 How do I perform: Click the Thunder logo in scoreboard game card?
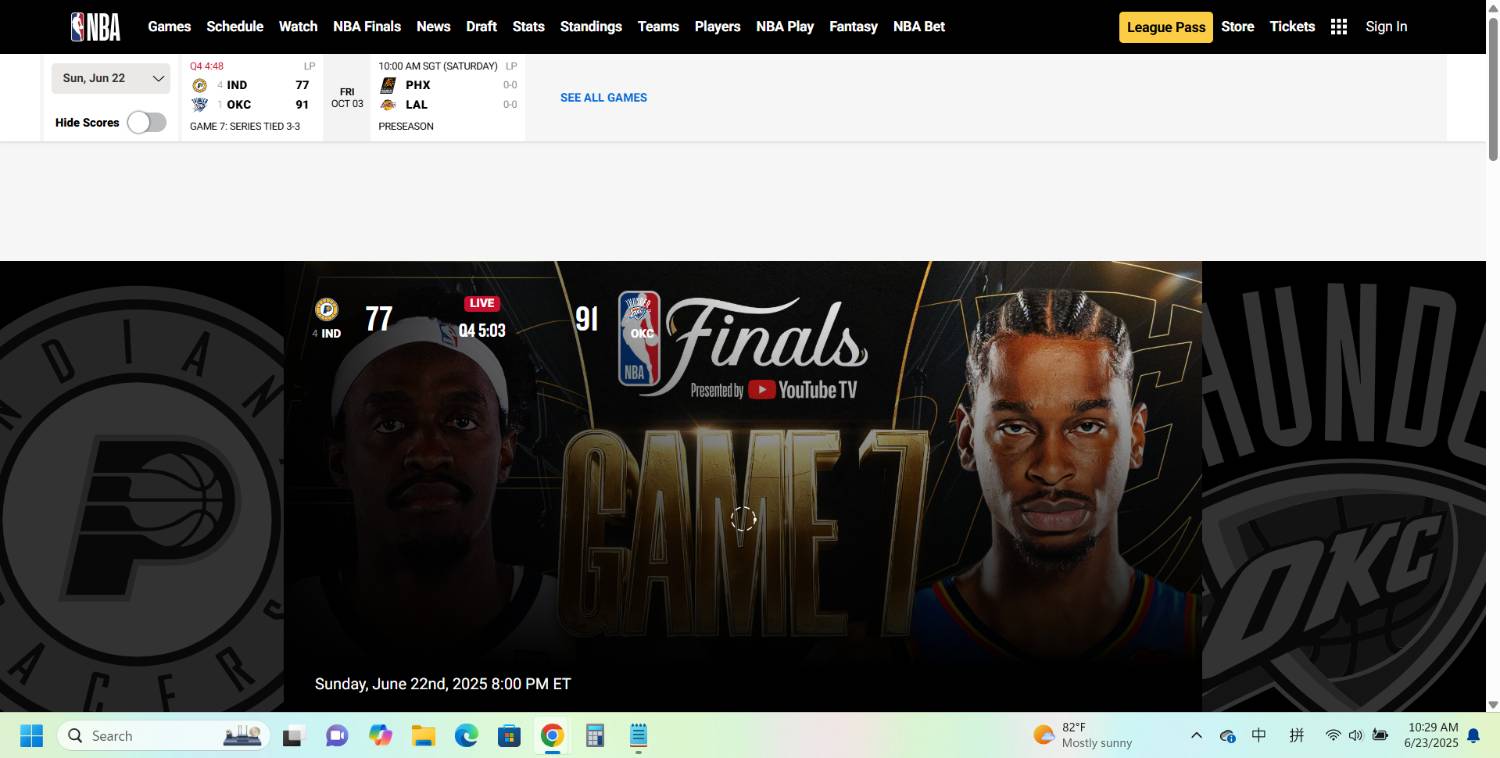[x=199, y=104]
